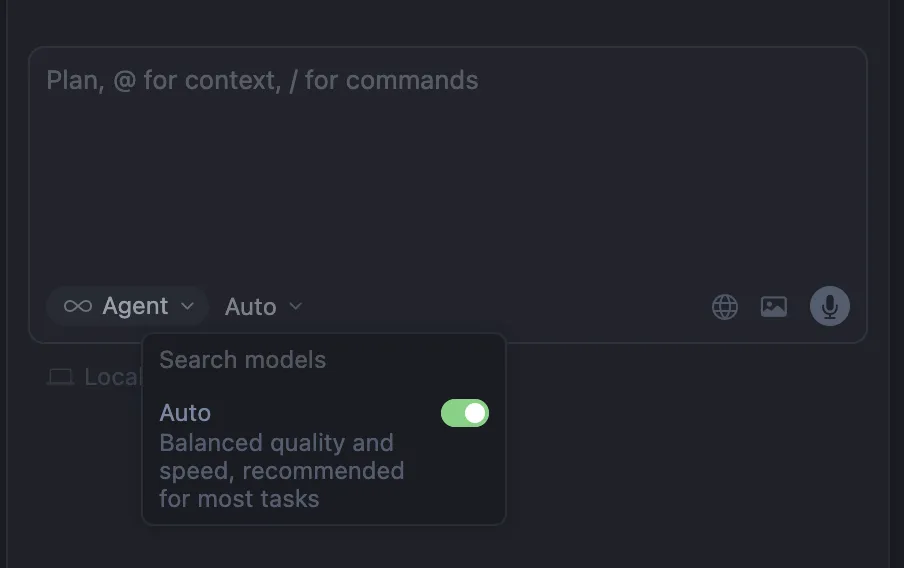The height and width of the screenshot is (568, 904).
Task: Click the chevron beside the Auto model selector
Action: tap(295, 306)
